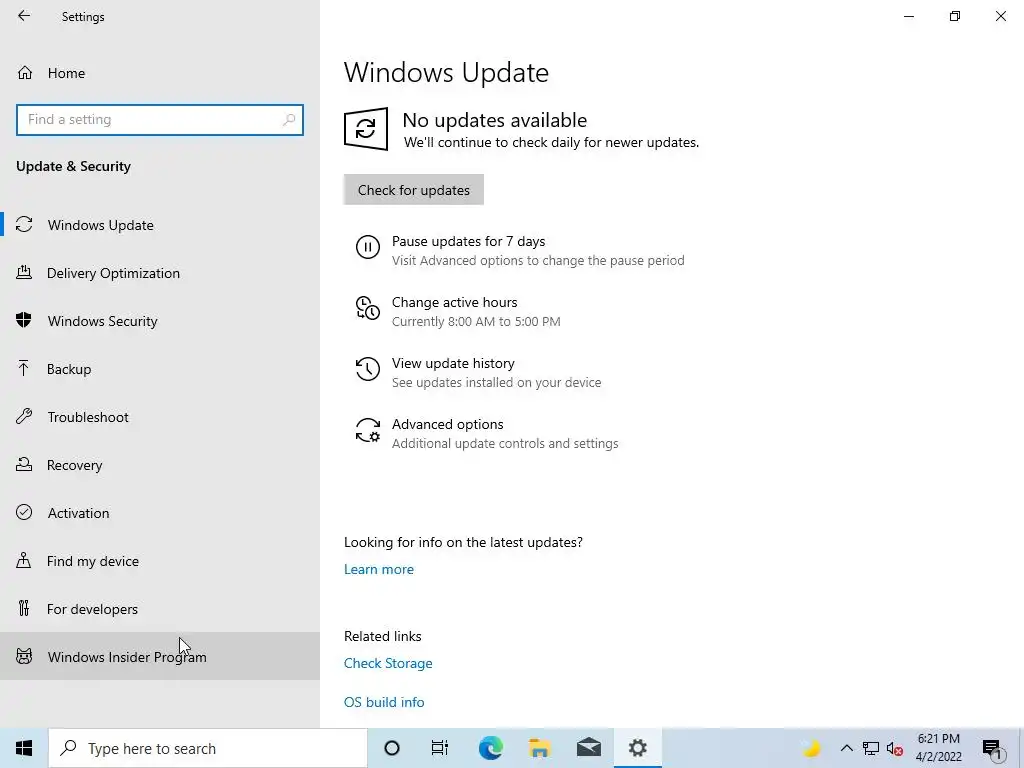Select Backup in the sidebar

click(x=160, y=369)
